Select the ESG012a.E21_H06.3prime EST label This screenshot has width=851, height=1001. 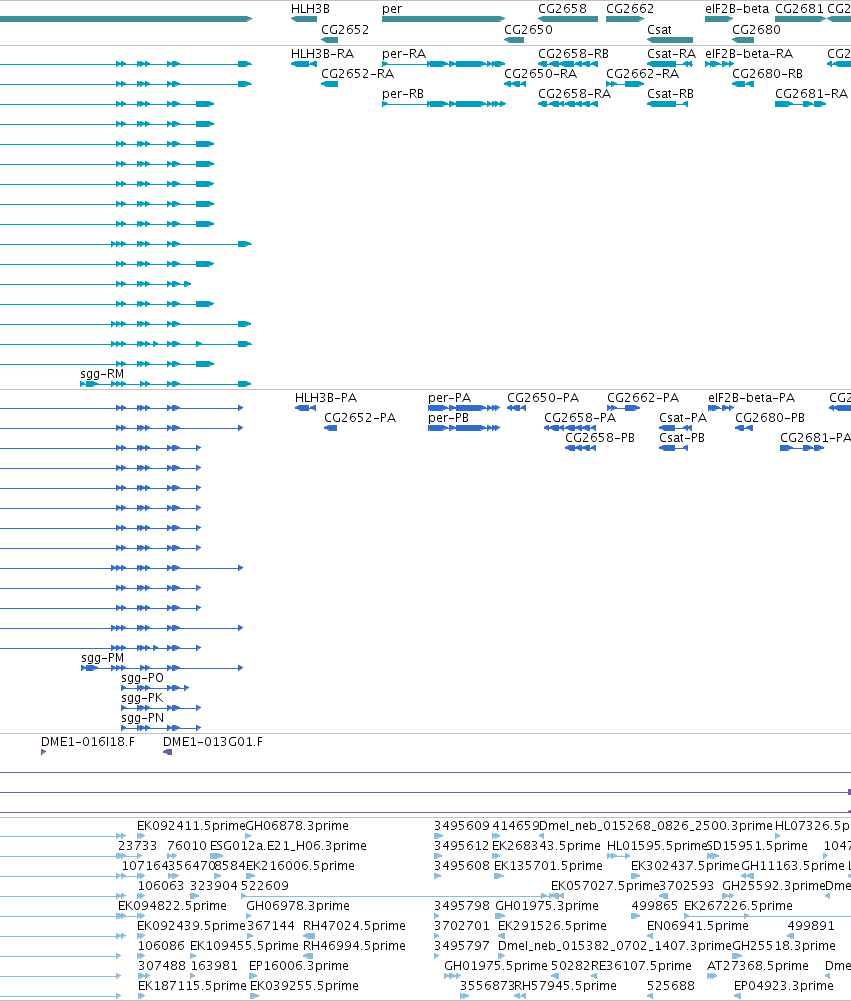pos(289,846)
